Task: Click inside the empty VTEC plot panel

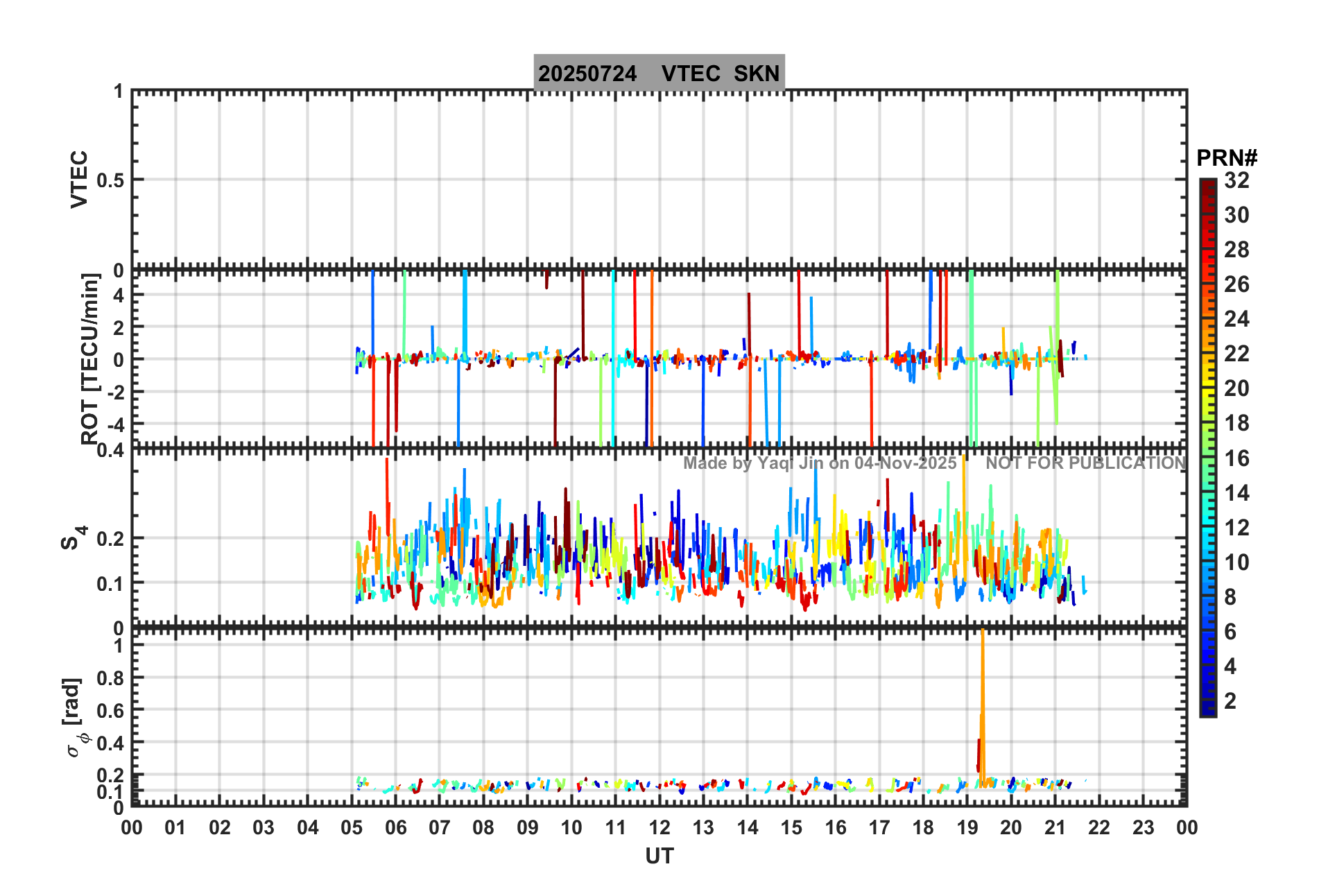Action: (x=659, y=179)
